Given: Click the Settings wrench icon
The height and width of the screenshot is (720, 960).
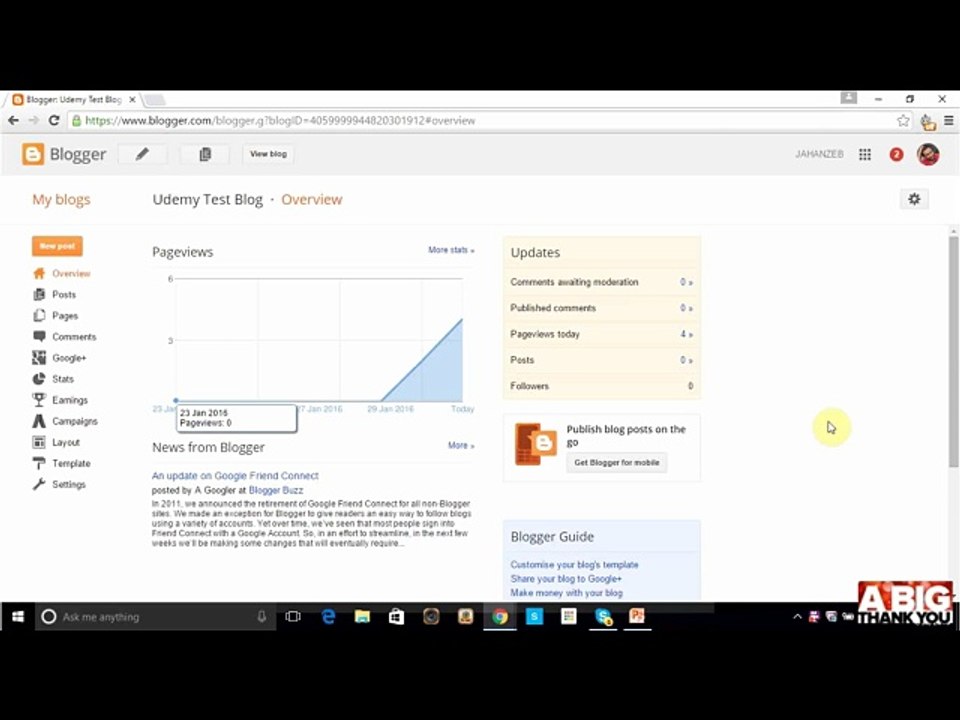Looking at the screenshot, I should click(x=39, y=484).
